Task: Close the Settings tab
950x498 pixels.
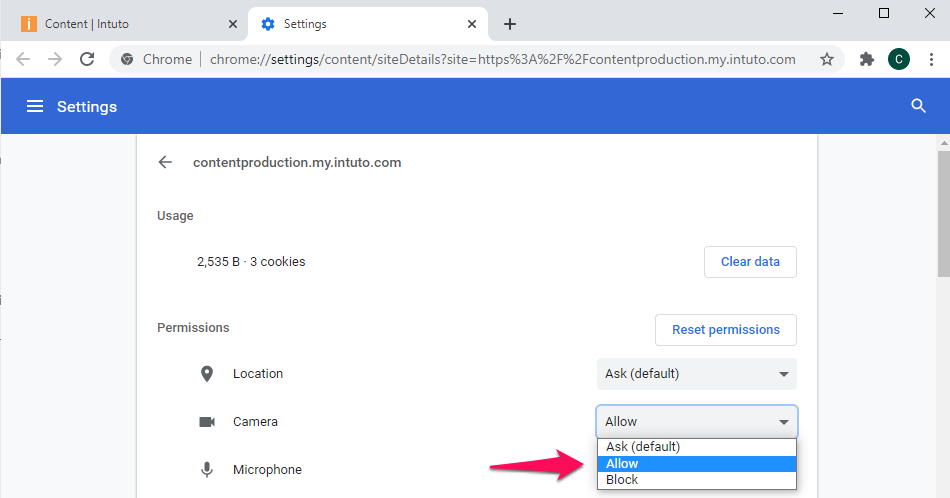Action: pos(473,24)
